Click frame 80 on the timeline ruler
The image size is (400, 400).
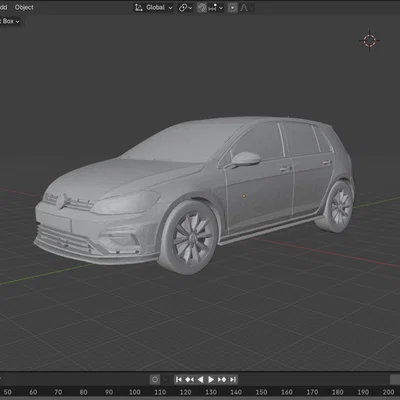click(x=84, y=392)
